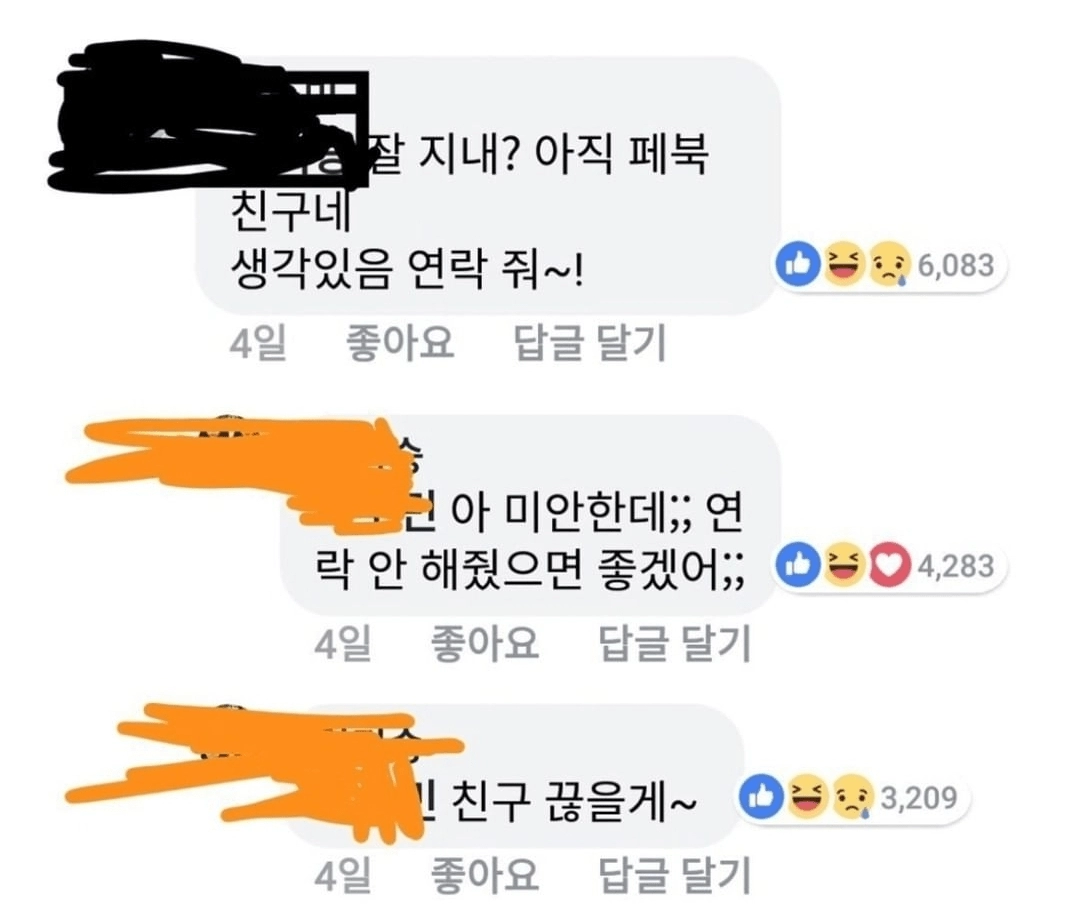This screenshot has width=1080, height=915.
Task: Click 답글 달기 under the second comment
Action: 675,643
